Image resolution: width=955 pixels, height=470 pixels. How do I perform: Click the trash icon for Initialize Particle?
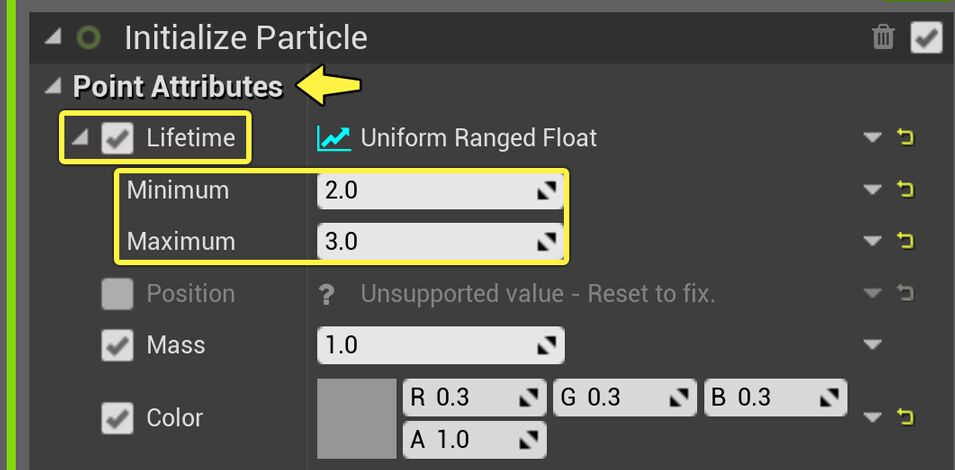point(883,38)
